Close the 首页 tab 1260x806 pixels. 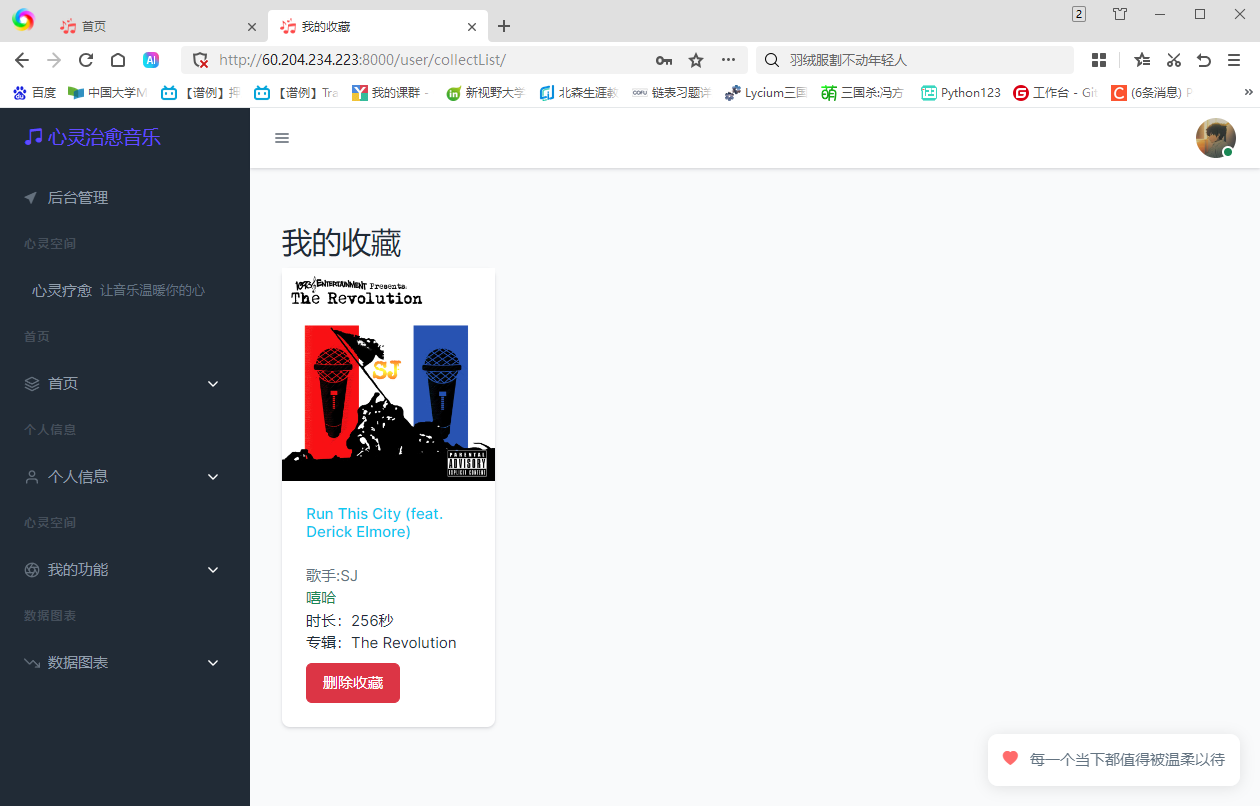(x=252, y=27)
